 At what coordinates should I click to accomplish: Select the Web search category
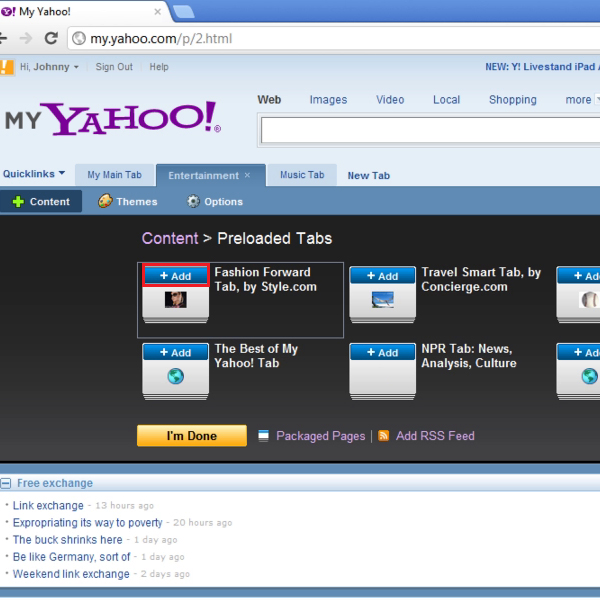(x=269, y=99)
